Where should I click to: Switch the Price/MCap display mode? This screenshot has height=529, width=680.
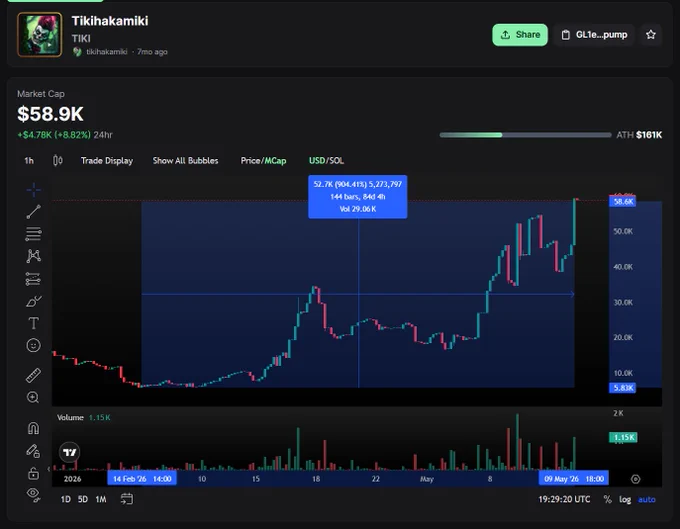point(263,160)
